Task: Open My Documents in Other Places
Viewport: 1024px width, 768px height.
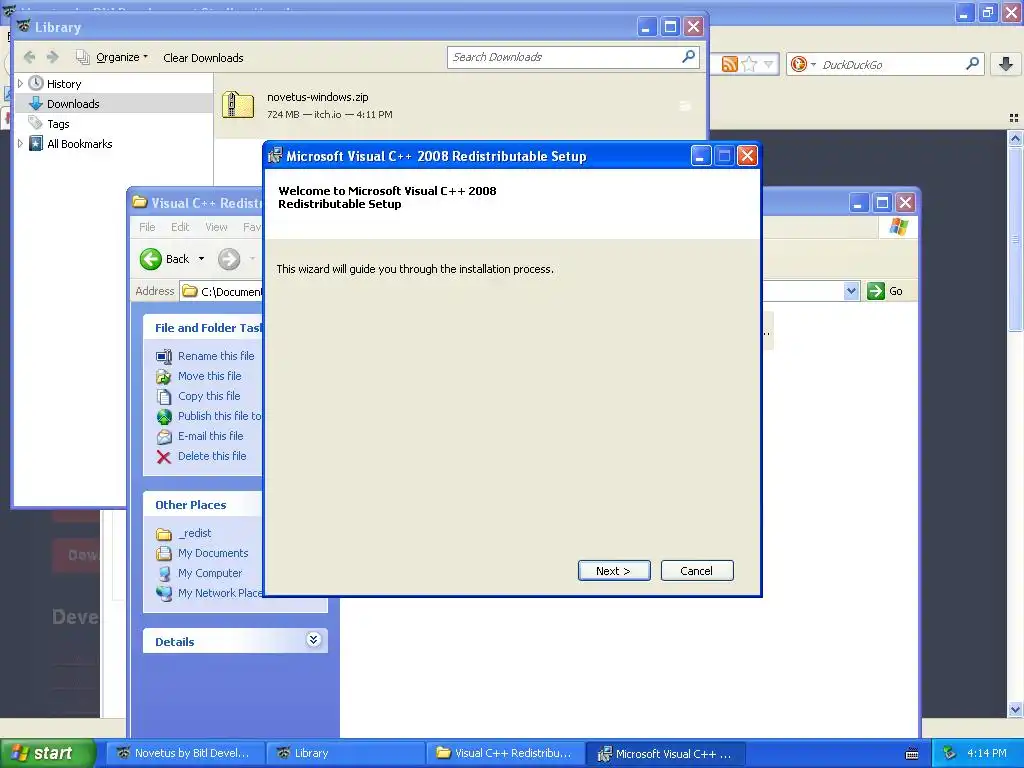Action: [x=213, y=553]
